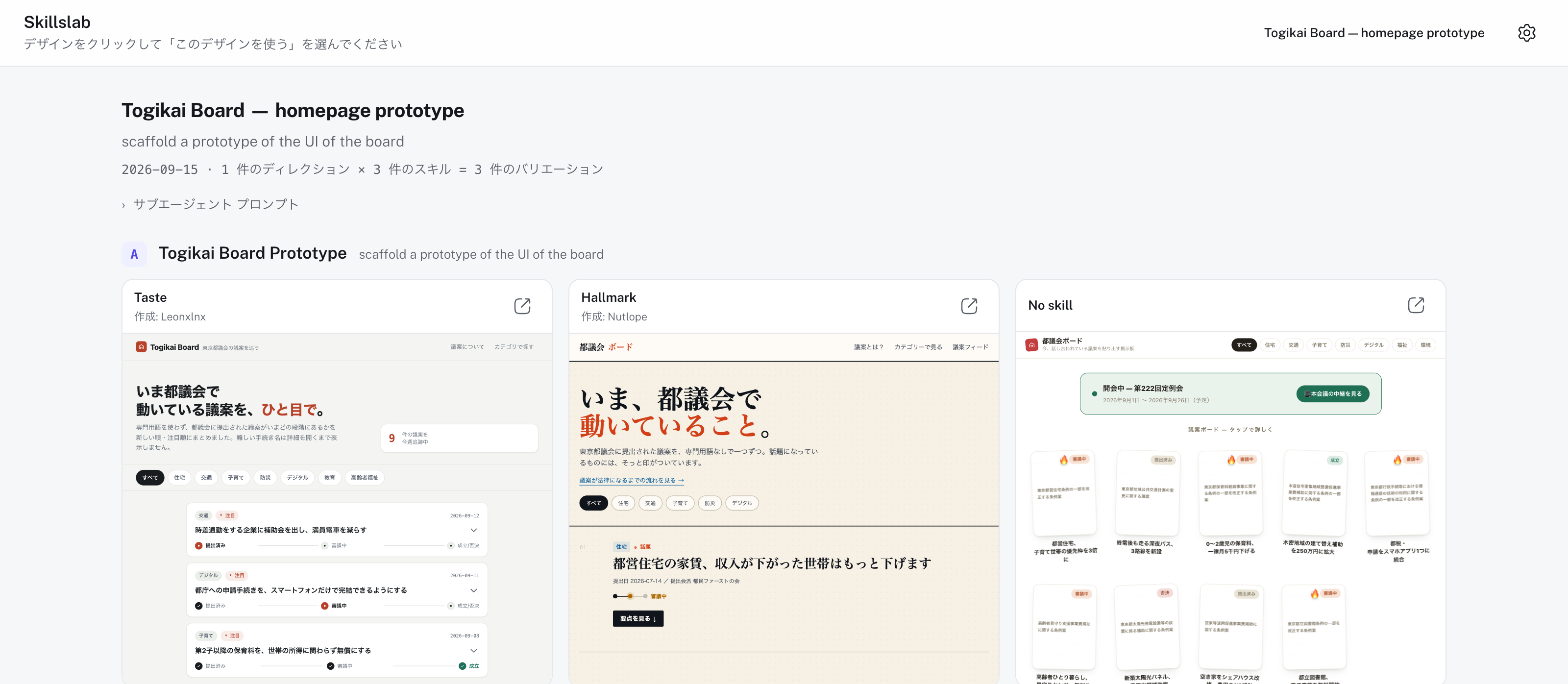Image resolution: width=1568 pixels, height=684 pixels.
Task: Click the 審議中 progress step of 都庁への申請手続き
Action: pyautogui.click(x=334, y=606)
